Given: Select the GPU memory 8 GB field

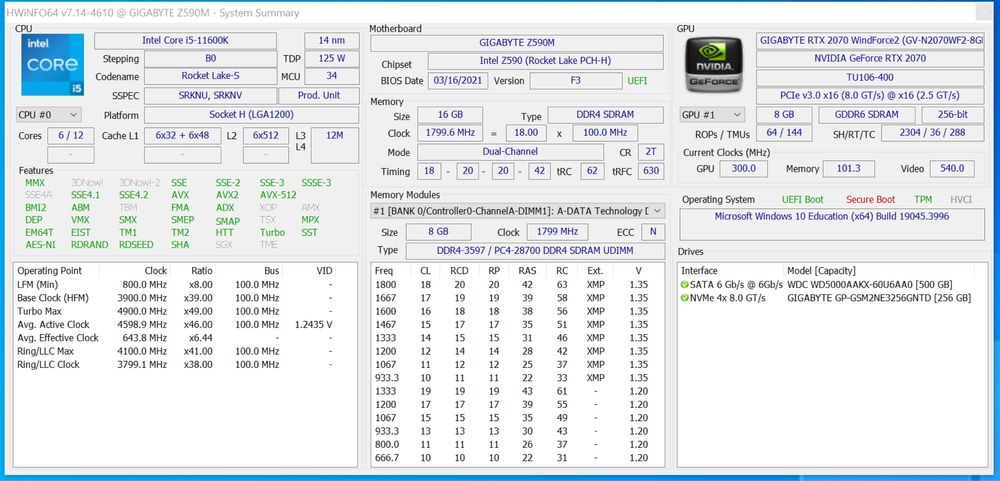Looking at the screenshot, I should pyautogui.click(x=784, y=115).
